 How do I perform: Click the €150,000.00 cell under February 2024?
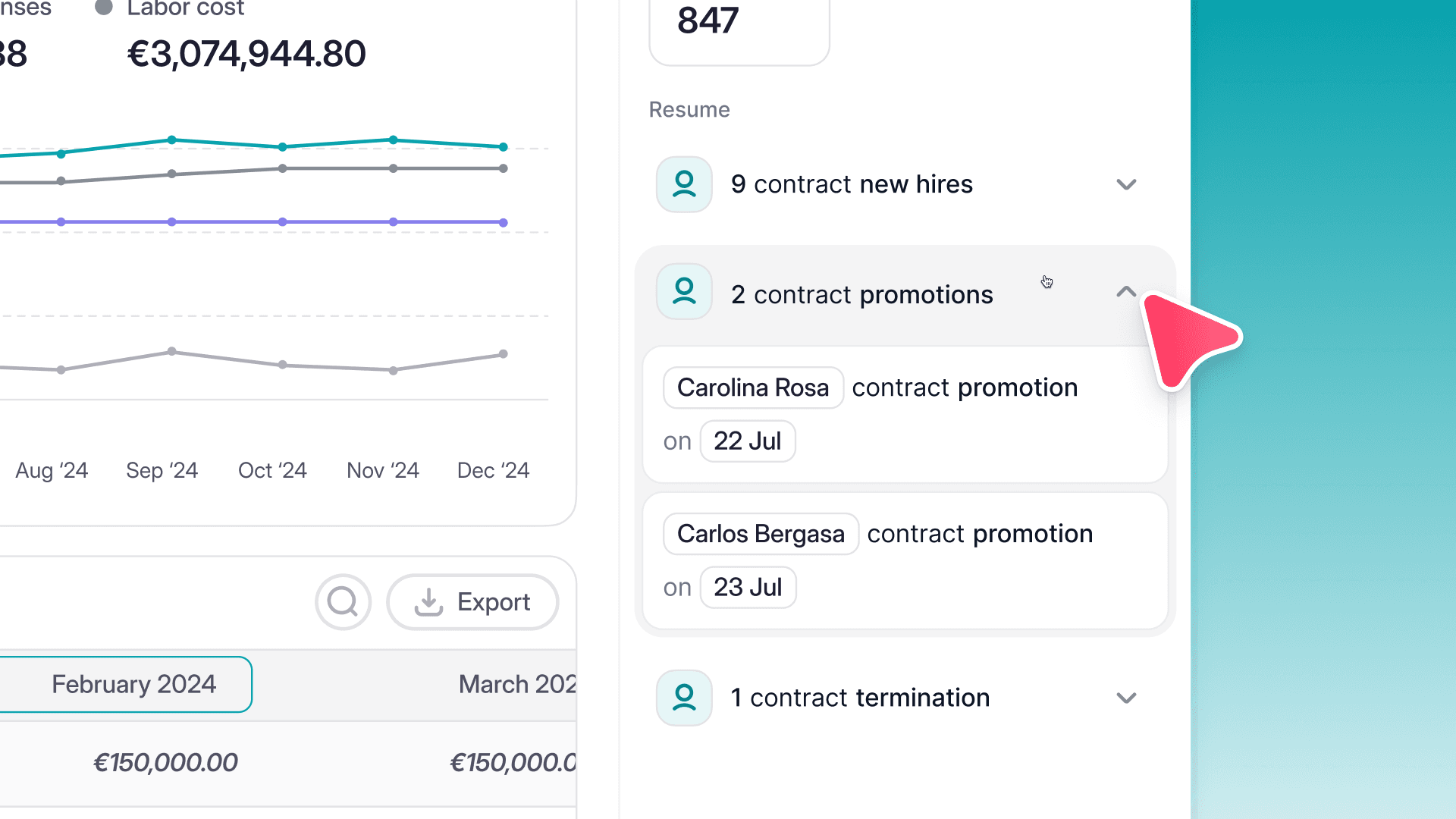pyautogui.click(x=165, y=762)
